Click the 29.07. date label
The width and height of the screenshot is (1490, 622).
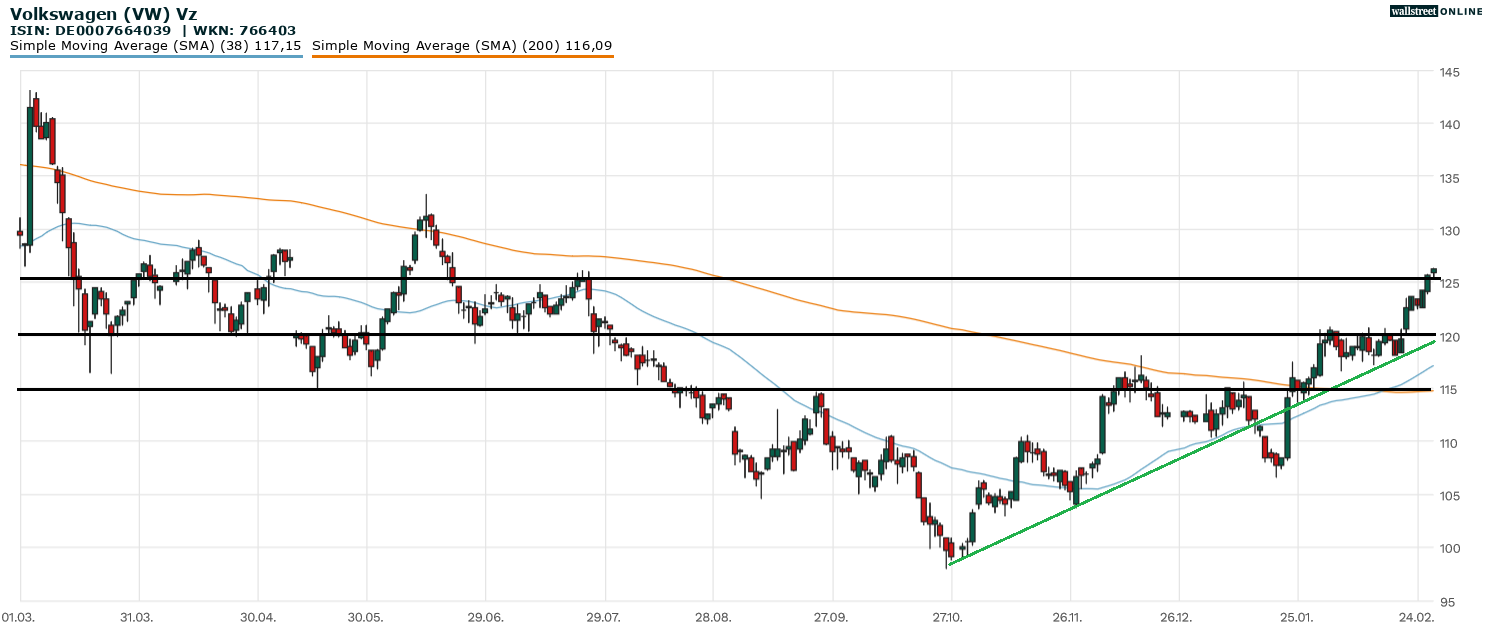(604, 616)
